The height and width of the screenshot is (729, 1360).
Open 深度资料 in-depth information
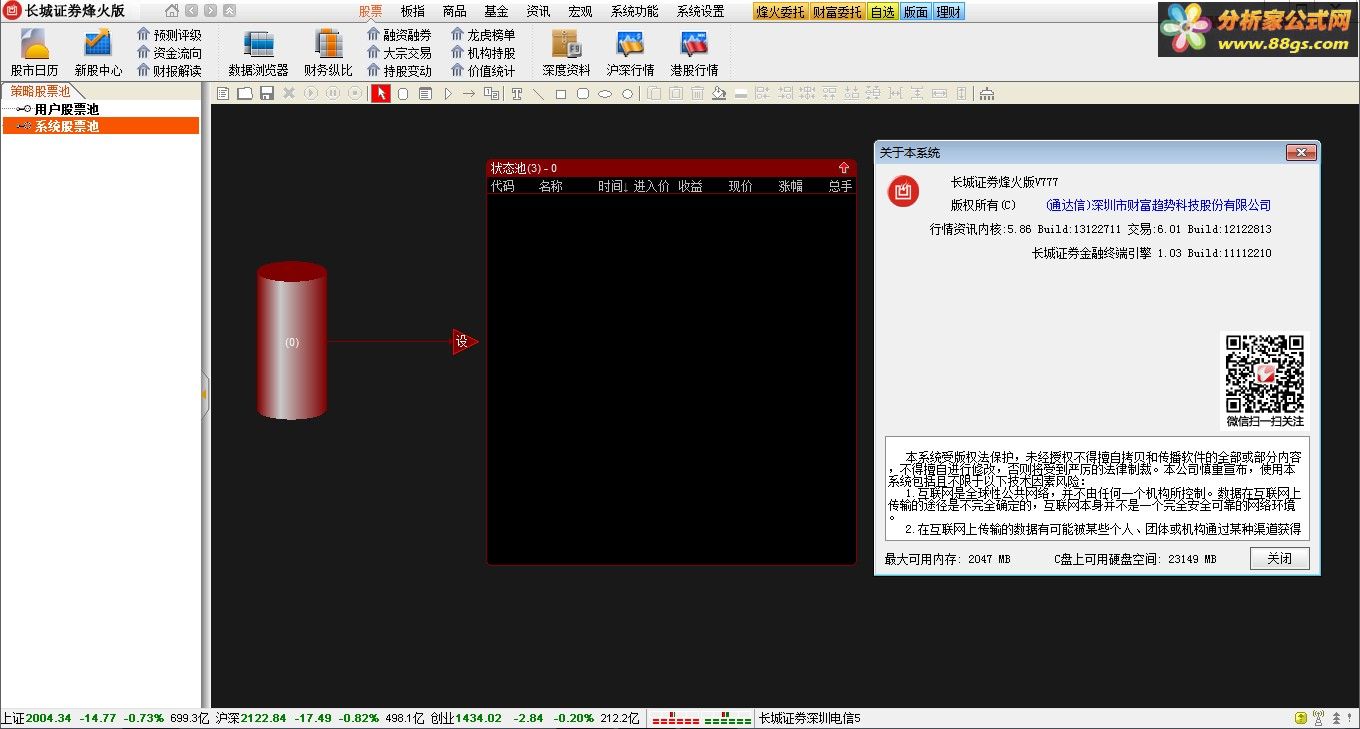click(x=567, y=53)
